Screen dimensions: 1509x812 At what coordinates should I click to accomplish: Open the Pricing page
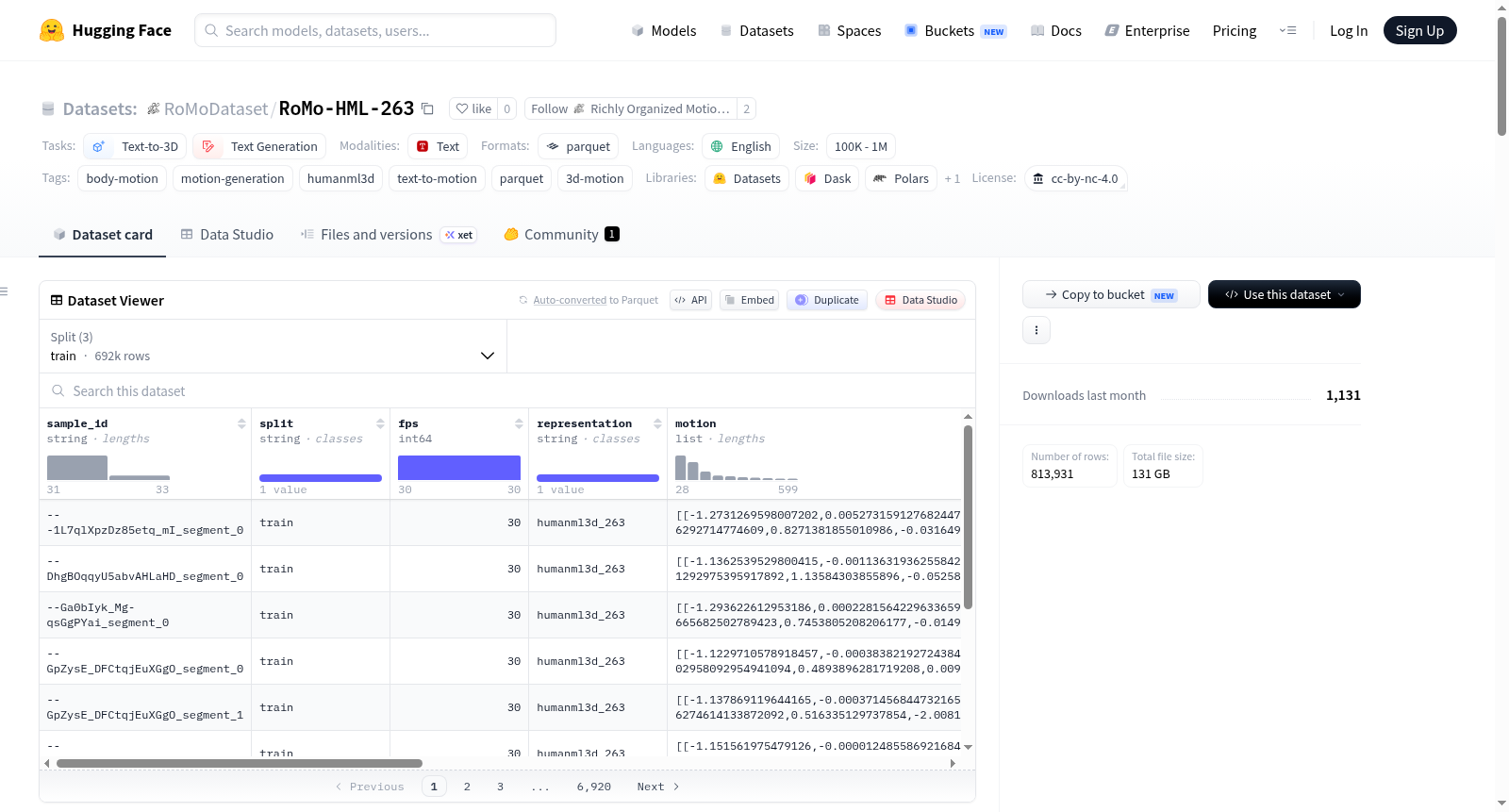(x=1235, y=30)
